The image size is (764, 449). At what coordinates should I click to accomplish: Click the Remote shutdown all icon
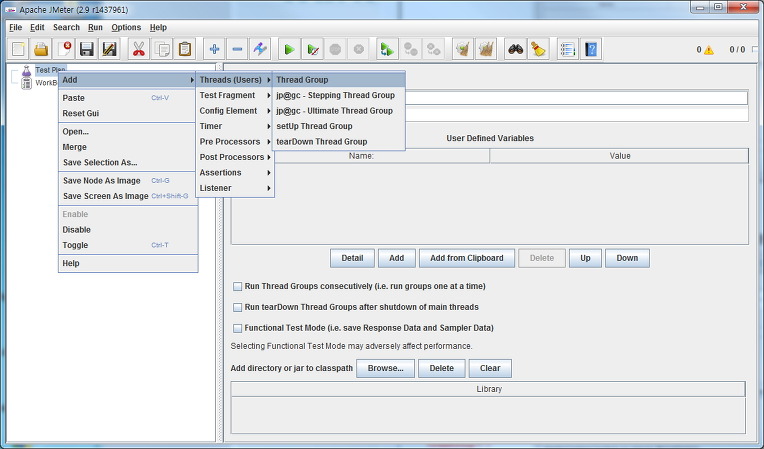[434, 49]
